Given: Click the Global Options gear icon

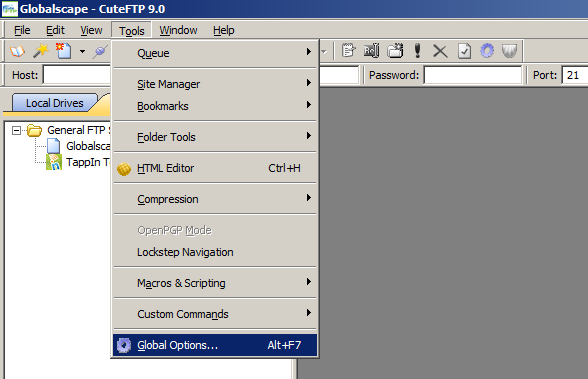Looking at the screenshot, I should 124,345.
